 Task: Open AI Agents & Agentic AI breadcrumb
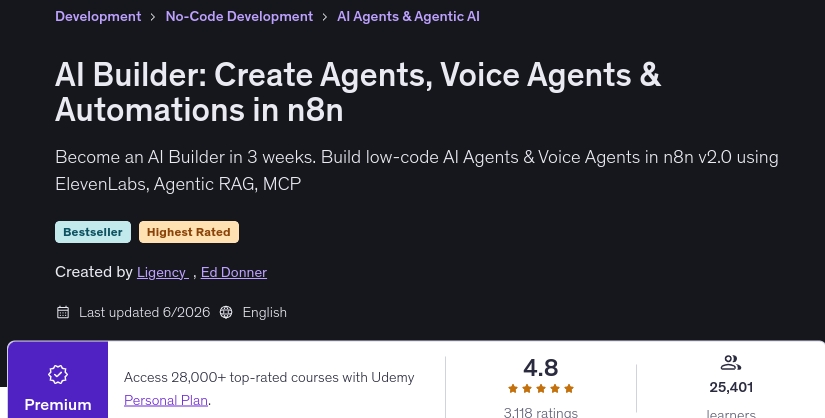[x=408, y=16]
